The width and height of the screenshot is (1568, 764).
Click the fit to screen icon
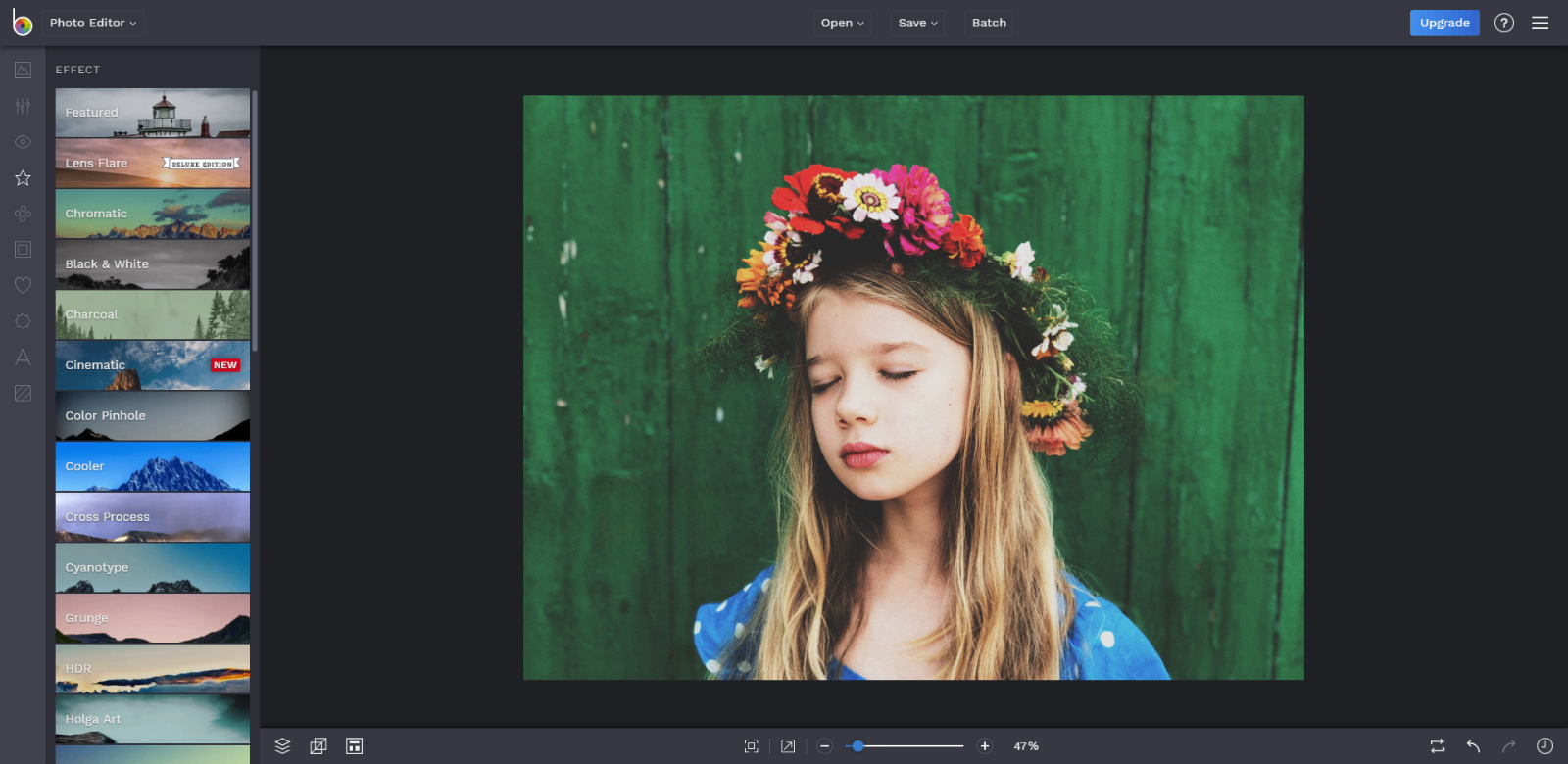pos(752,746)
